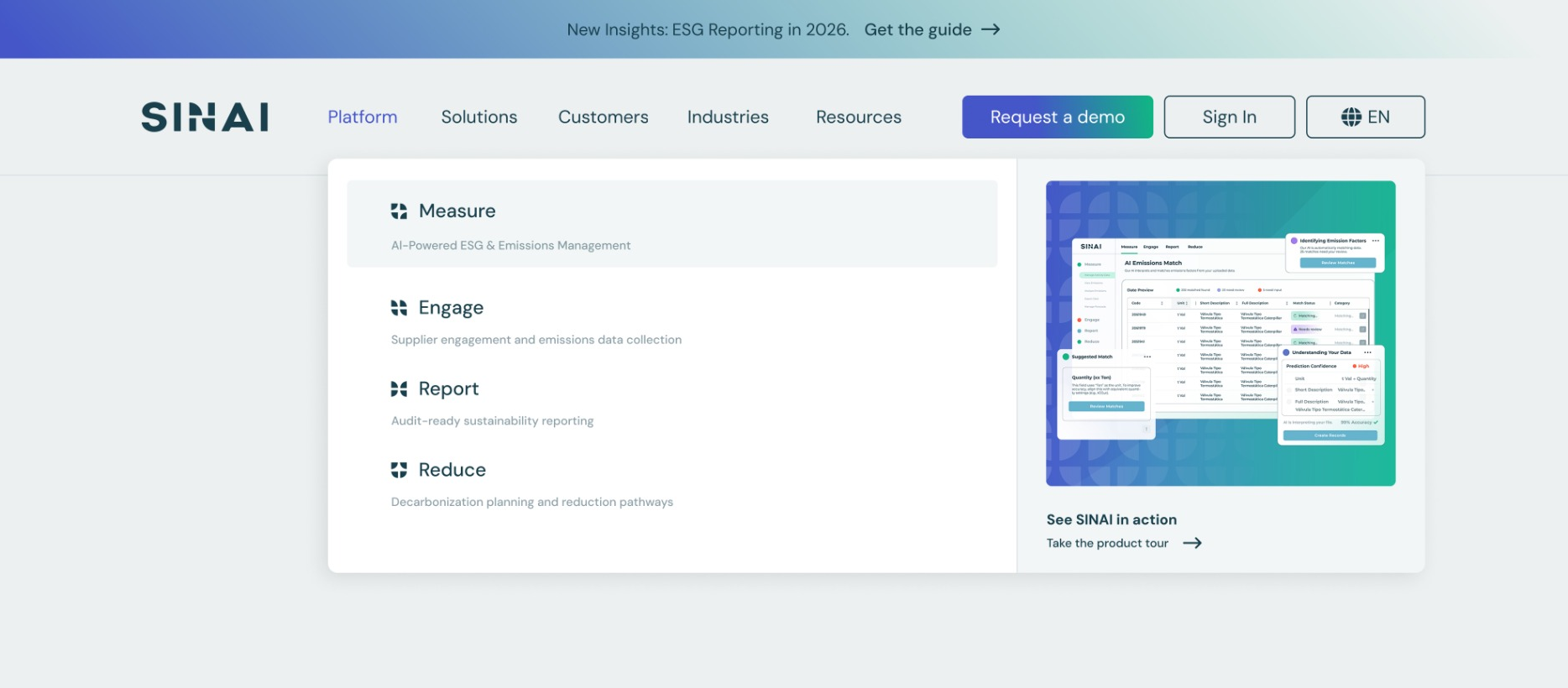The height and width of the screenshot is (688, 1568).
Task: Click the Engage icon in the menu
Action: pyautogui.click(x=399, y=308)
